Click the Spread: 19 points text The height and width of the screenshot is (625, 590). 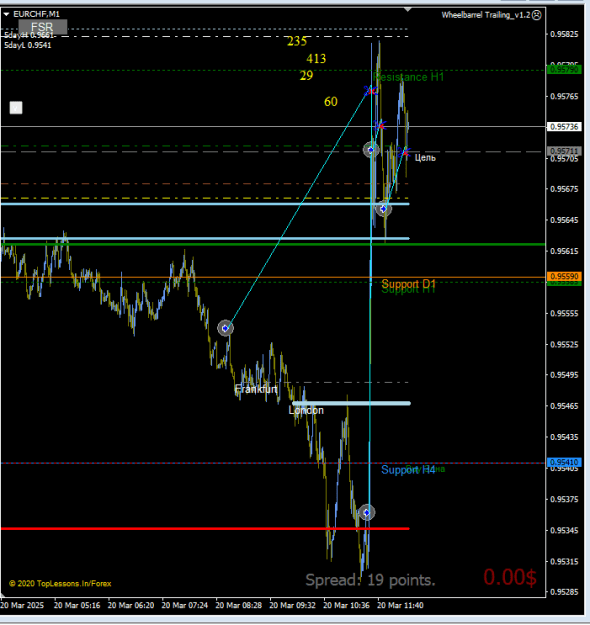(x=370, y=580)
